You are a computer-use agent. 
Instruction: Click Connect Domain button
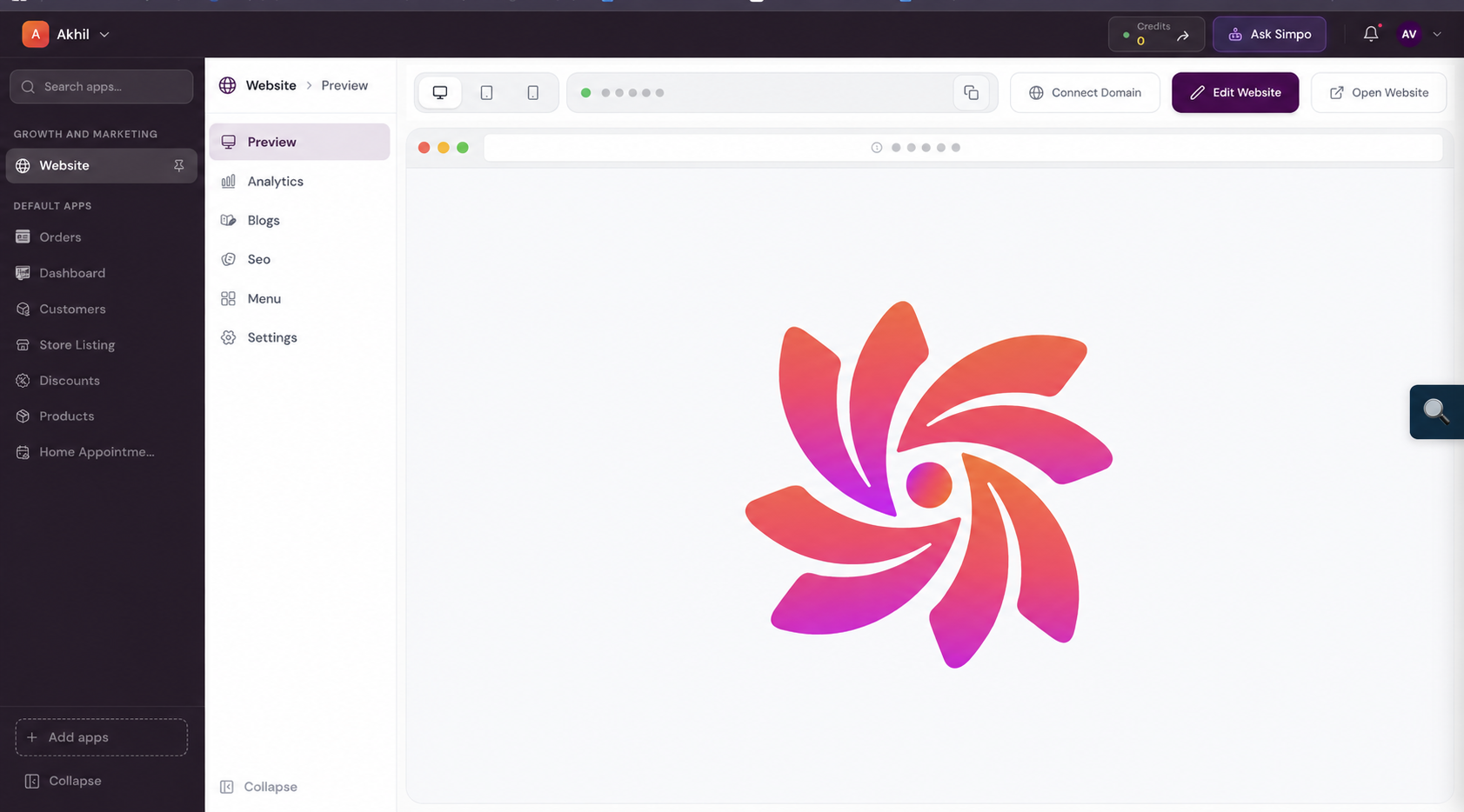[1085, 92]
